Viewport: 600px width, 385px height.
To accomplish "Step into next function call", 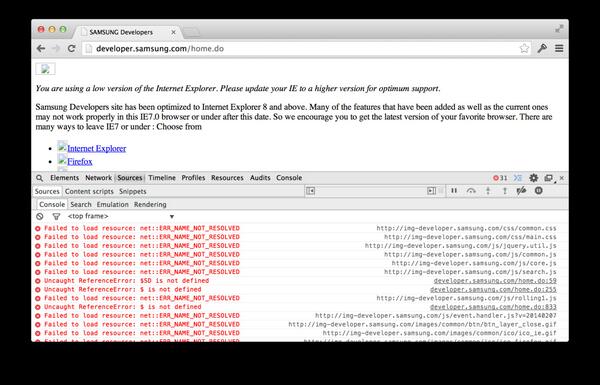I will coord(488,191).
